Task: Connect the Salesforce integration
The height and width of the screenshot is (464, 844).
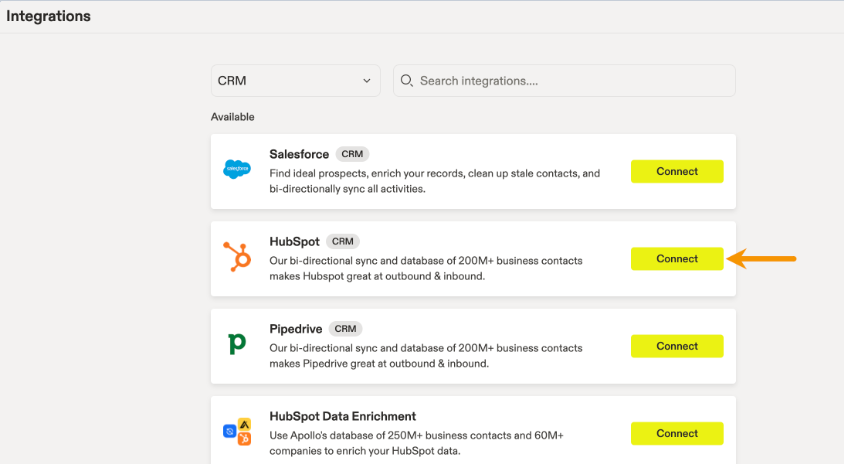Action: [x=677, y=171]
